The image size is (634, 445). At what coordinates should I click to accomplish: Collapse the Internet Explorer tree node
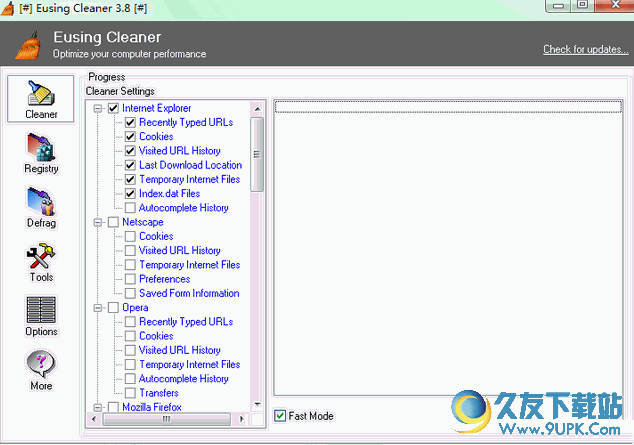97,108
